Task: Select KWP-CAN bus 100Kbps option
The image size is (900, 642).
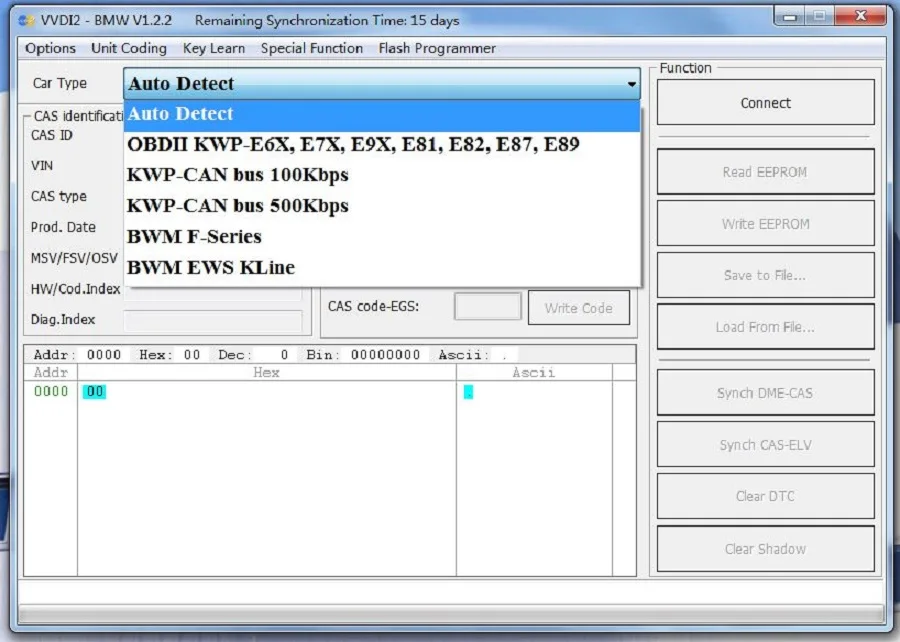Action: coord(382,174)
